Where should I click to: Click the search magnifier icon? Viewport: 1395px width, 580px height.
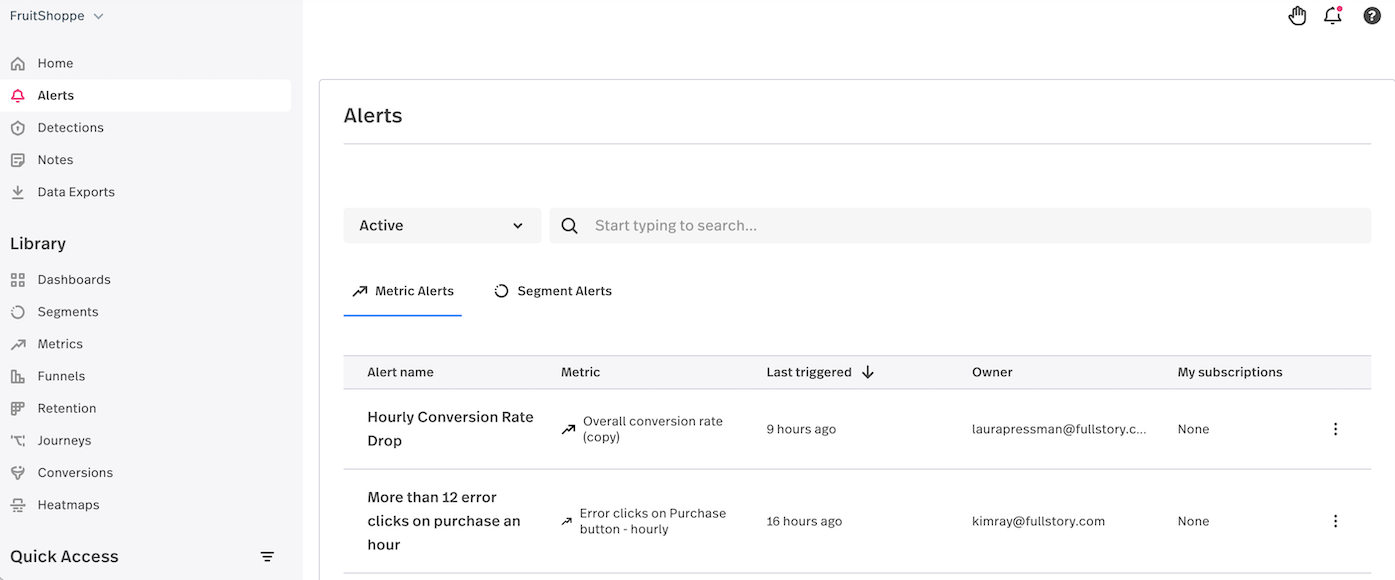coord(570,226)
